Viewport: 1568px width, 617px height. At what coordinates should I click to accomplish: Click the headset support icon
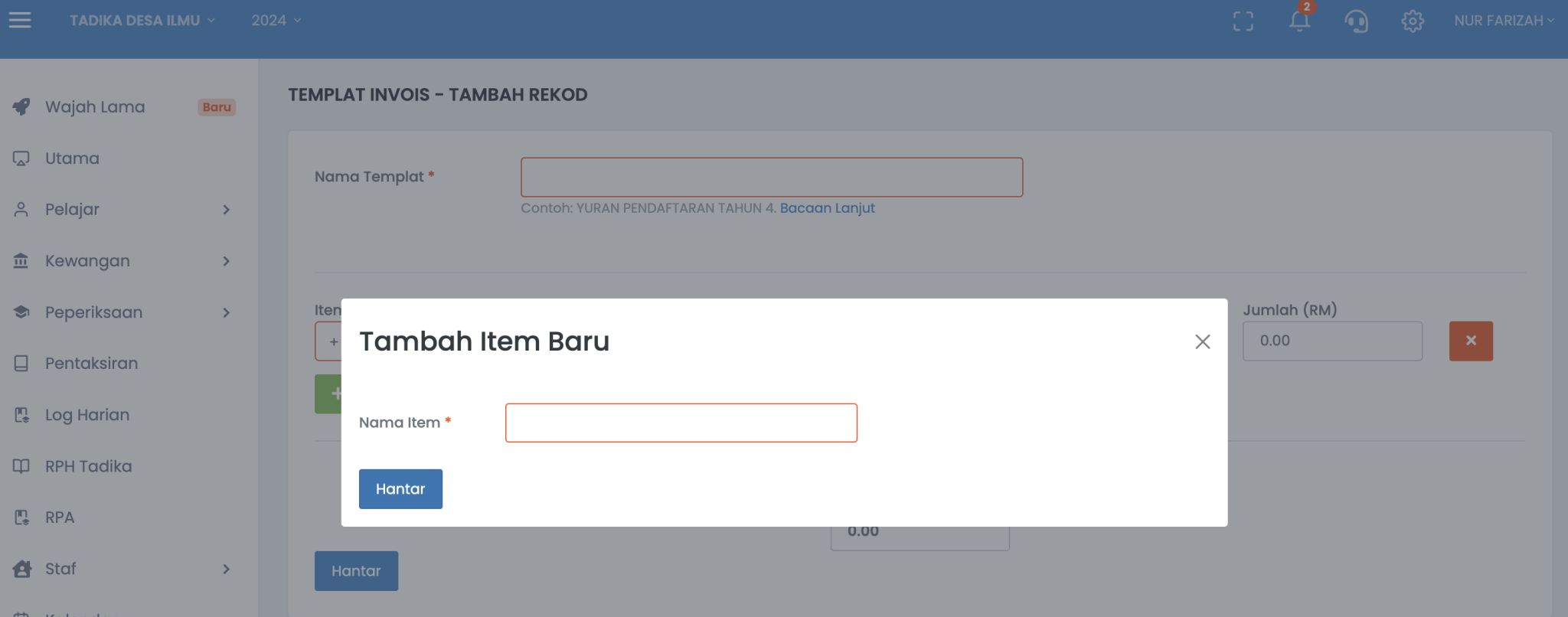(x=1356, y=22)
